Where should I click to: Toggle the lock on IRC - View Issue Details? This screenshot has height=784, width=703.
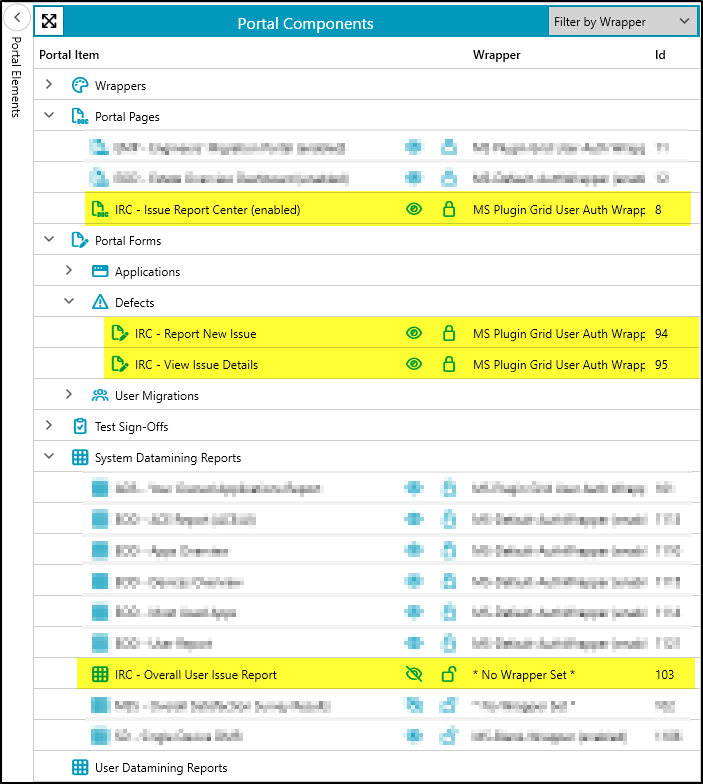click(x=449, y=364)
